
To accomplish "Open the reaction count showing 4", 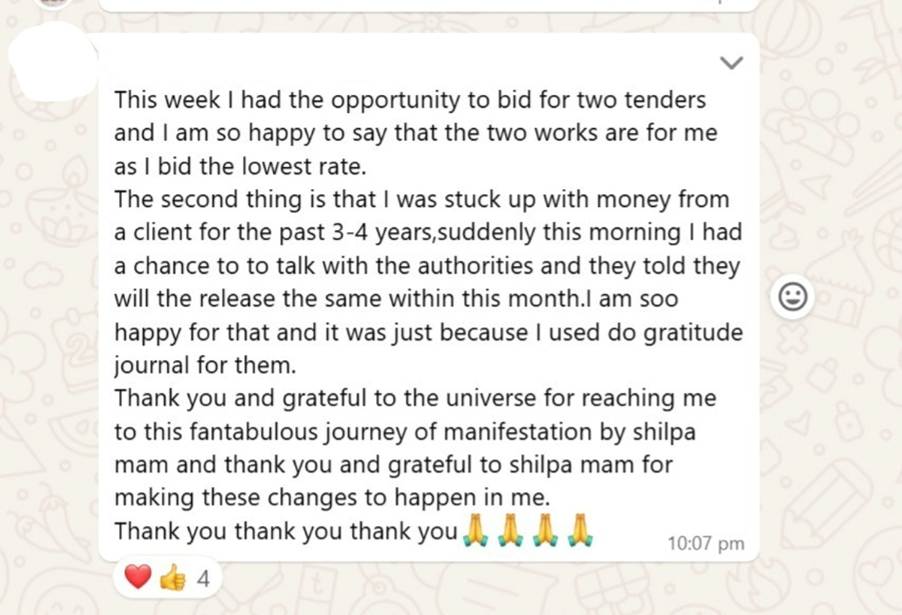I will (x=203, y=578).
